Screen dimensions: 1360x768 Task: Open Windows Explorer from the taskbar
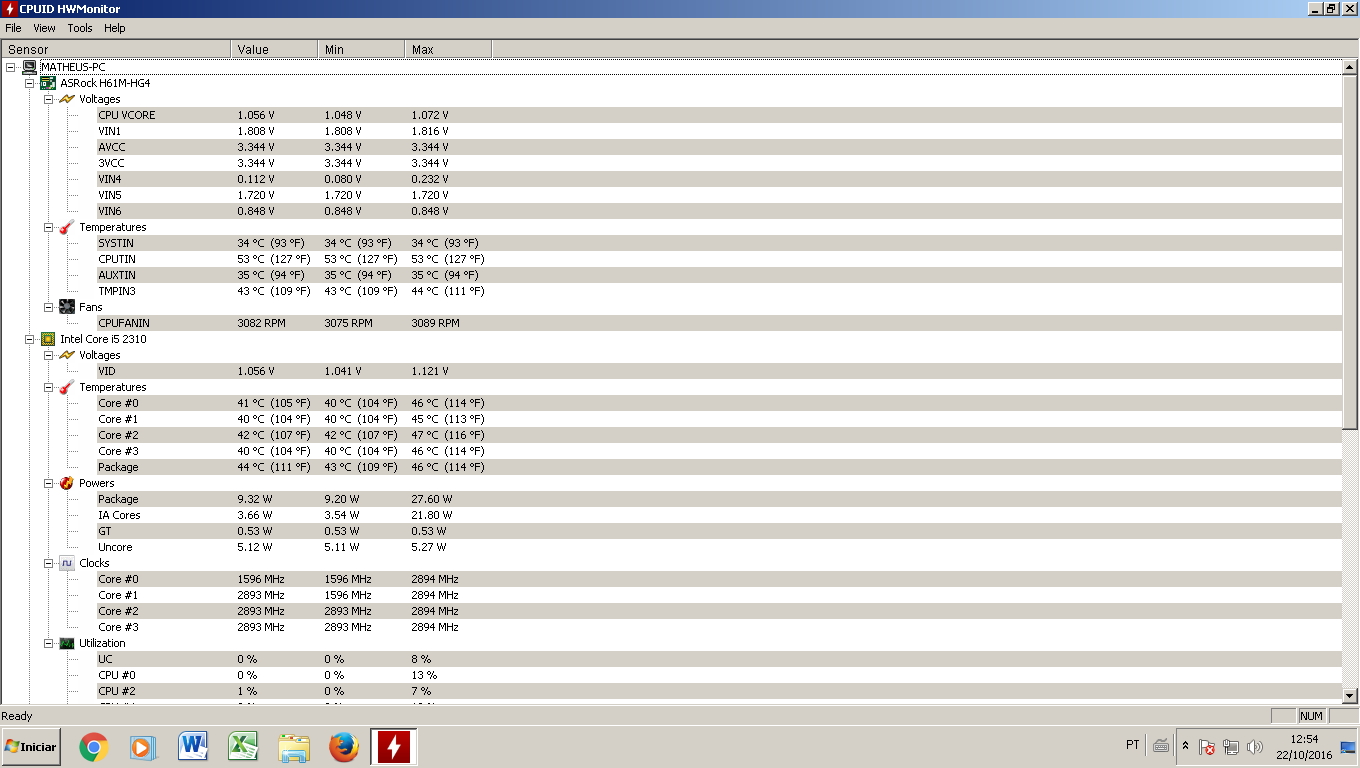[x=293, y=747]
